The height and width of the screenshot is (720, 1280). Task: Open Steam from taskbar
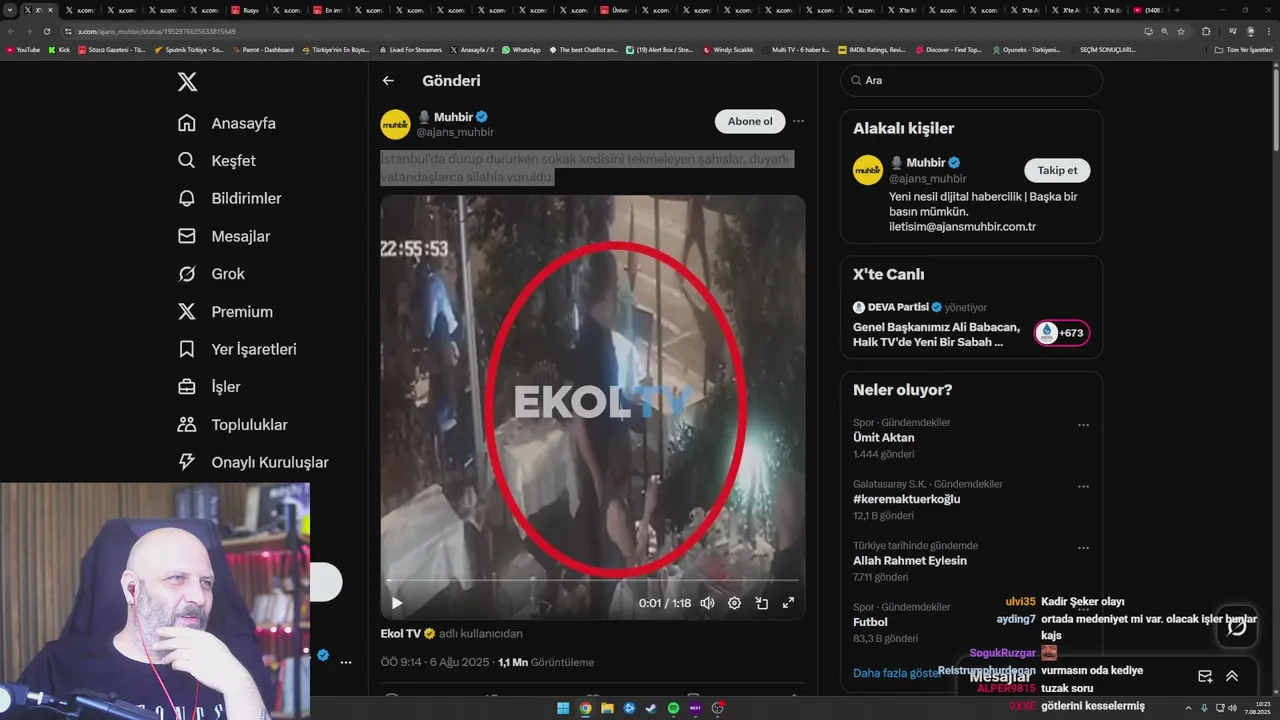[x=651, y=708]
